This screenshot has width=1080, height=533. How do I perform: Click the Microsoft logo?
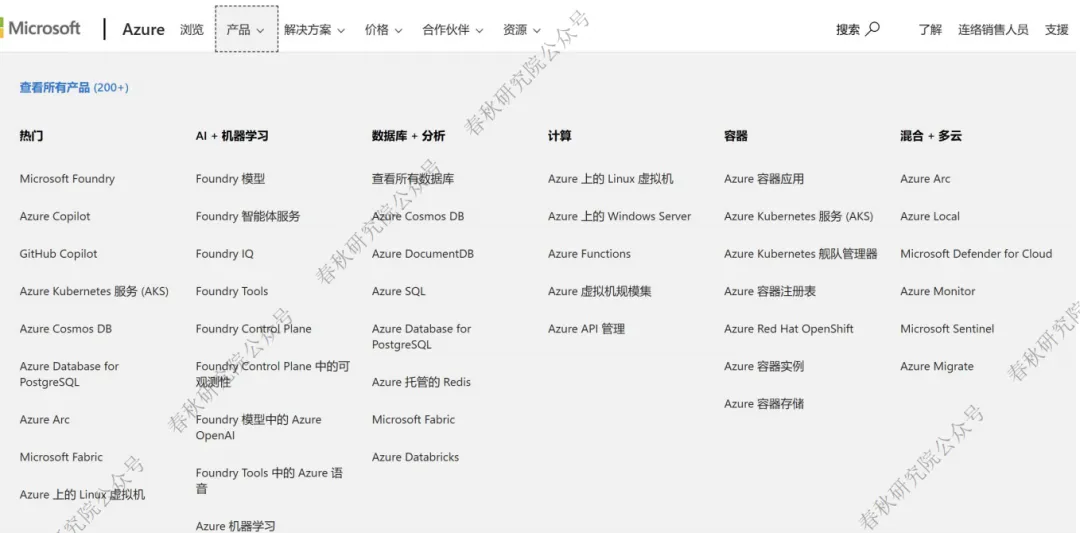pyautogui.click(x=40, y=28)
